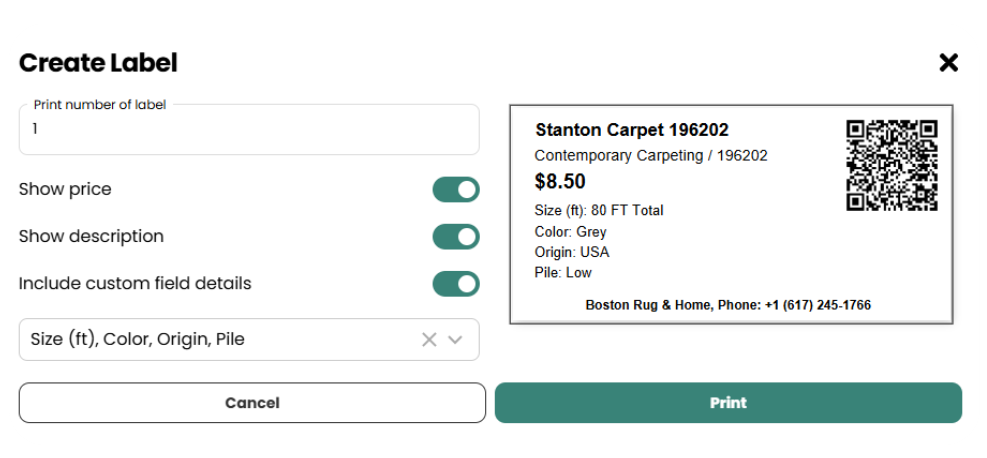Click the Boston Rug & Home footer line
This screenshot has width=987, height=458.
click(x=728, y=305)
